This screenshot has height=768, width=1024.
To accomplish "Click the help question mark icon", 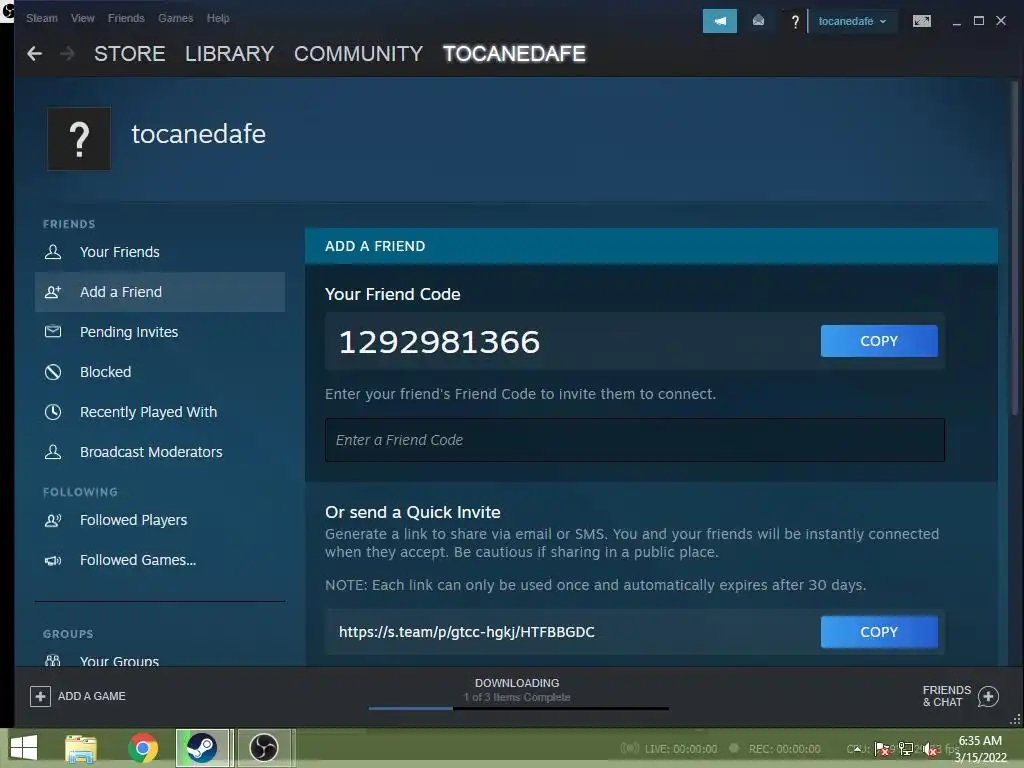I will click(795, 22).
